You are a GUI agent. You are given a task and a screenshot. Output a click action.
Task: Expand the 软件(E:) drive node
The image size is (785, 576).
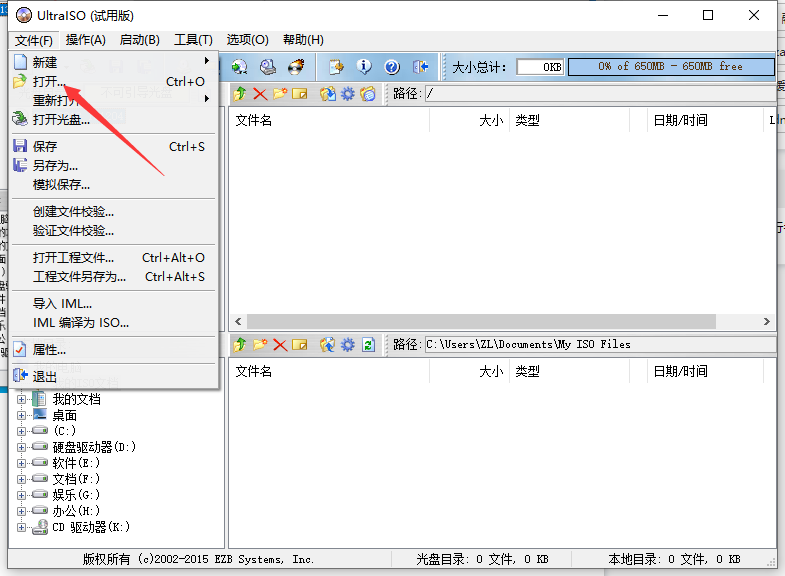(x=22, y=463)
